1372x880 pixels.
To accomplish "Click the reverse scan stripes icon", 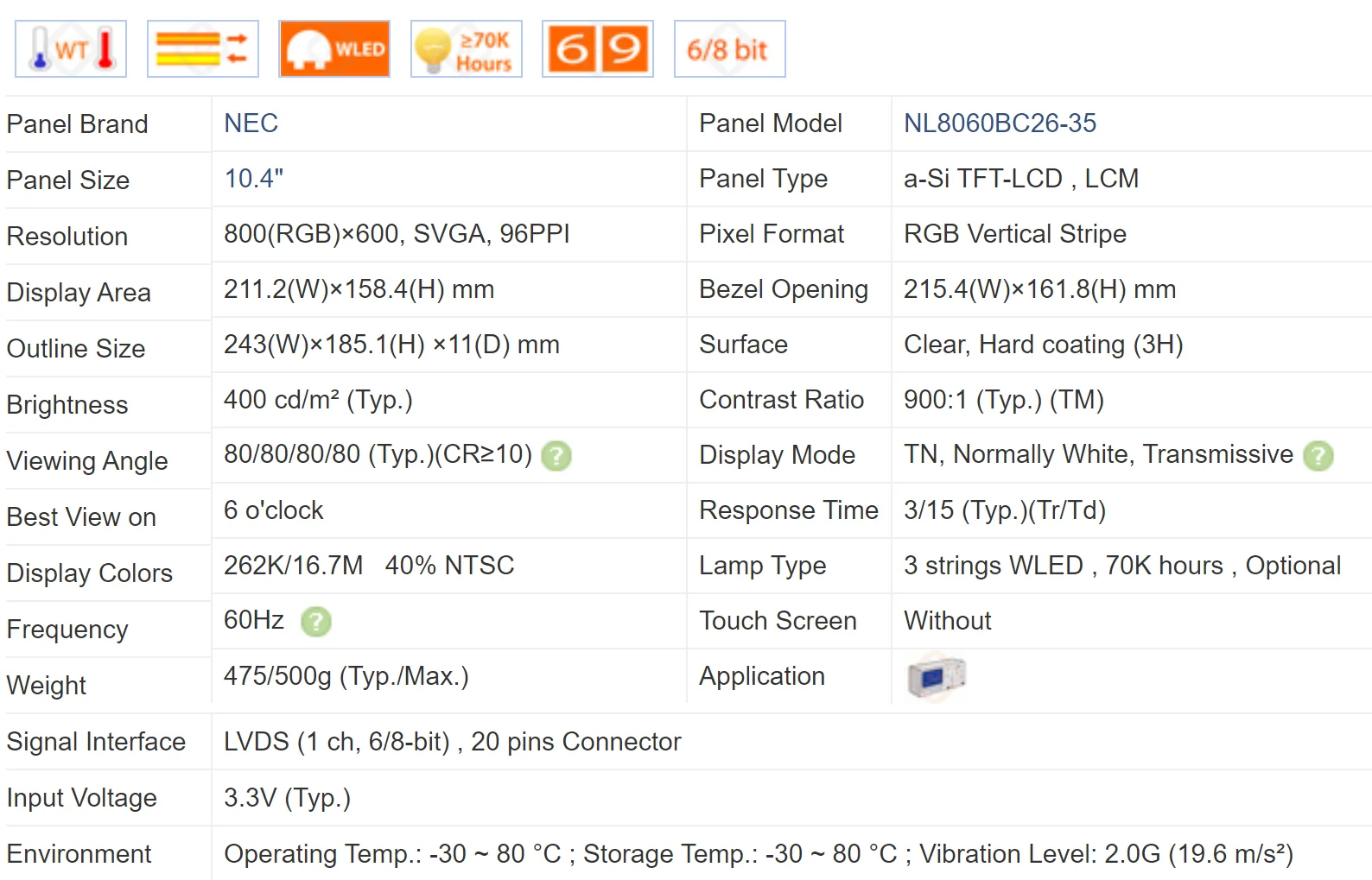I will coord(203,49).
